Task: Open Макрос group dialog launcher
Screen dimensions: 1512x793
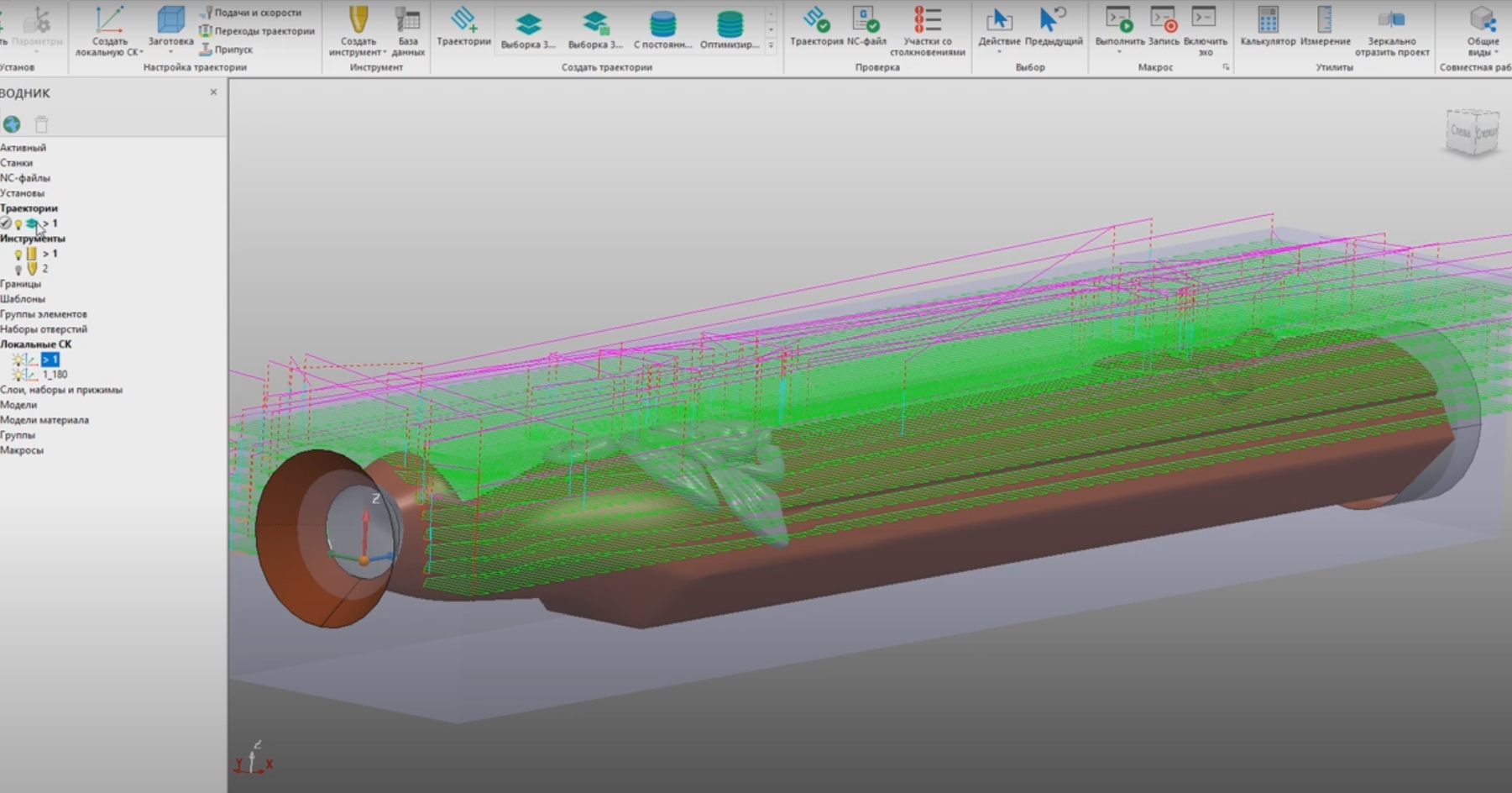Action: (x=1226, y=67)
